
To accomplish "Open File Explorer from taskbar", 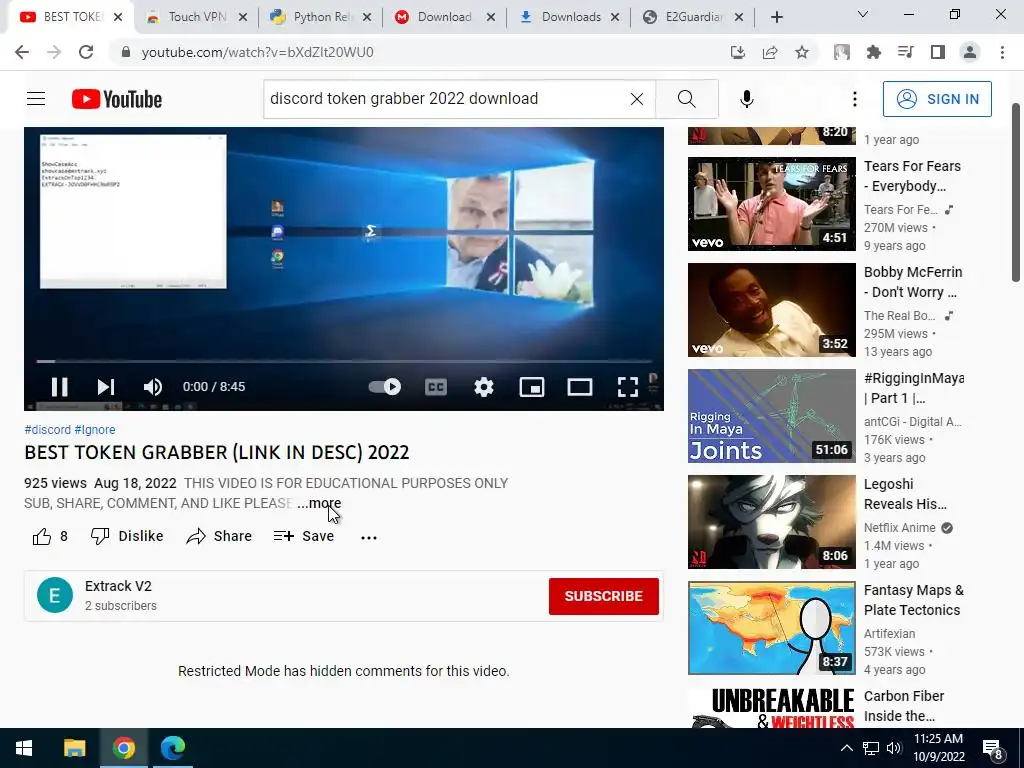I will tap(74, 748).
